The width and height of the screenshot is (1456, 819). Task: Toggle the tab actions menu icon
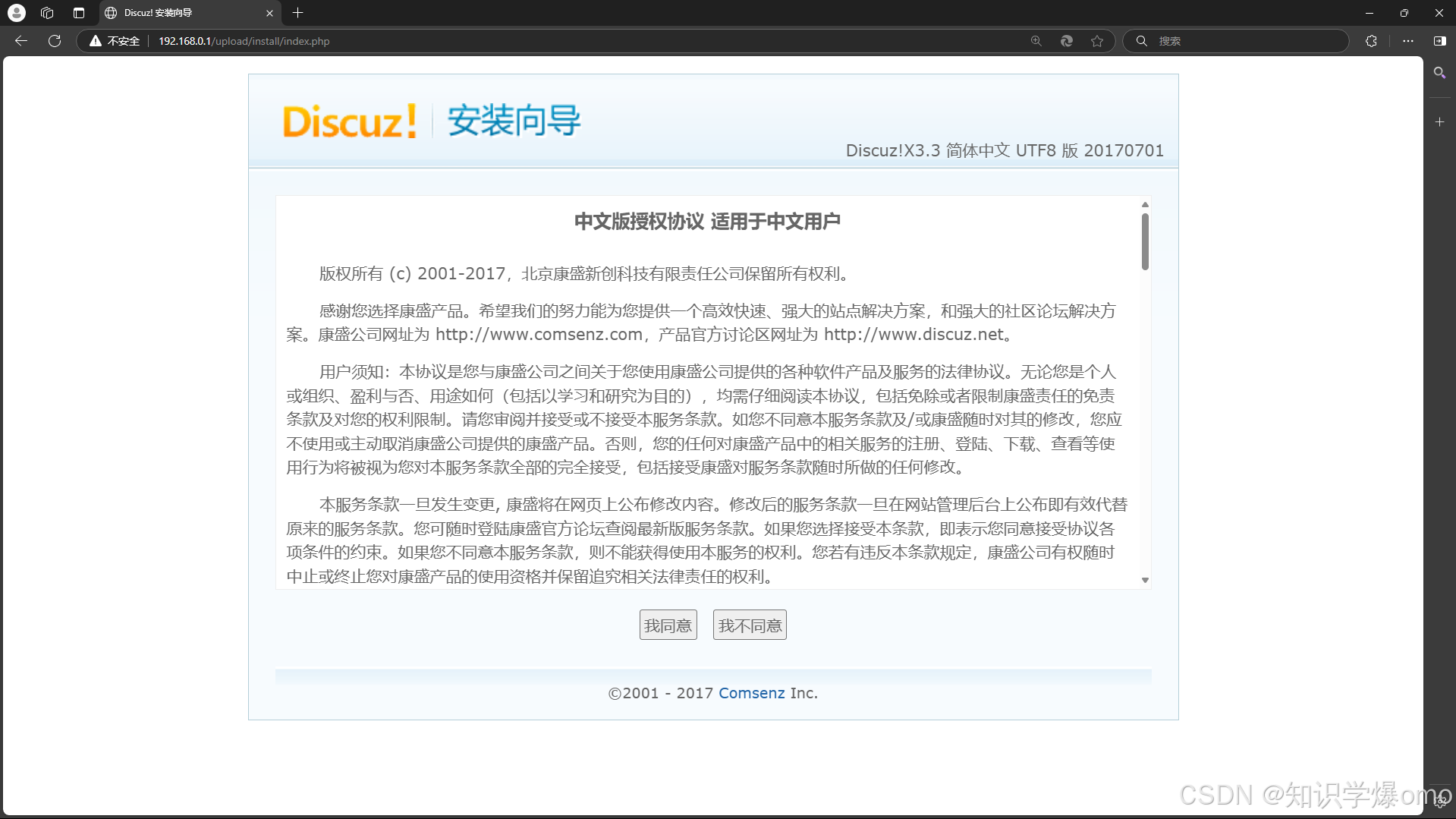[x=78, y=13]
